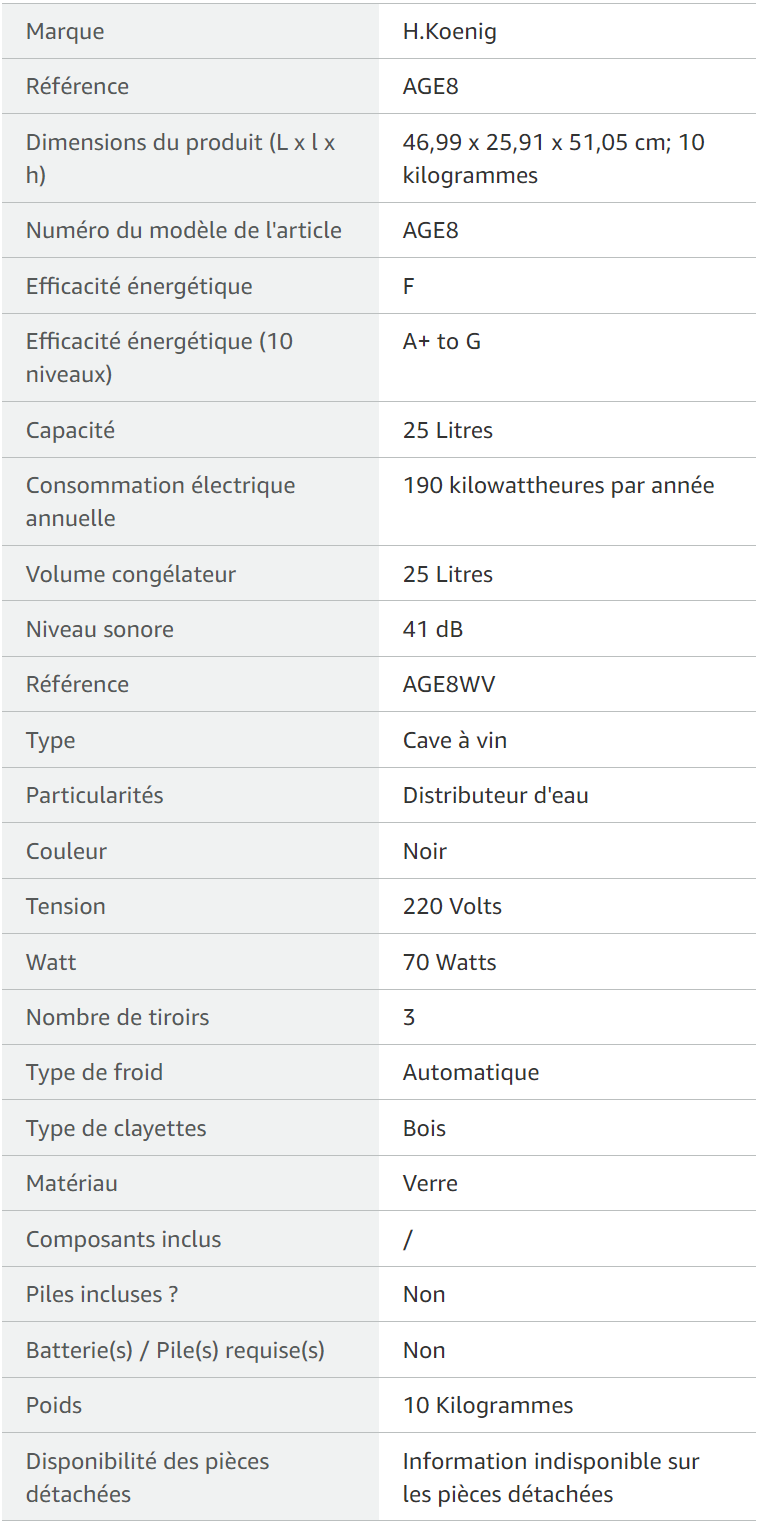
Task: Click the Capacité 25 Litres value
Action: [447, 431]
